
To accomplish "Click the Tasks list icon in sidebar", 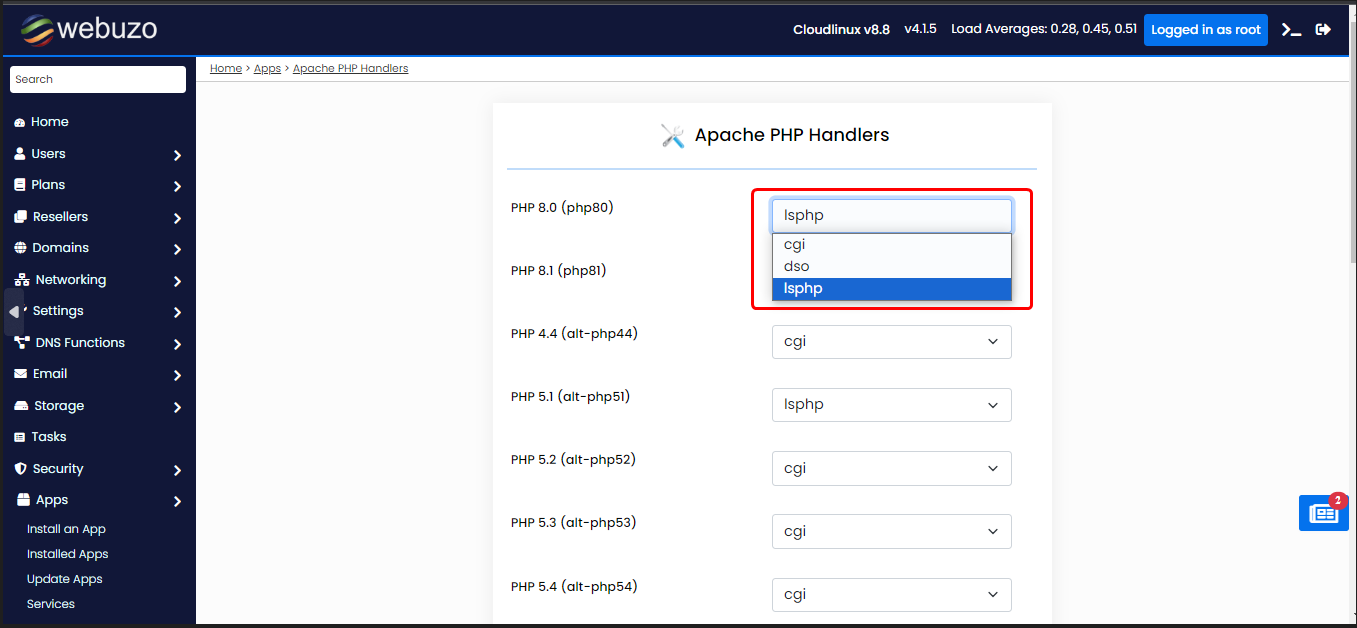I will point(19,437).
